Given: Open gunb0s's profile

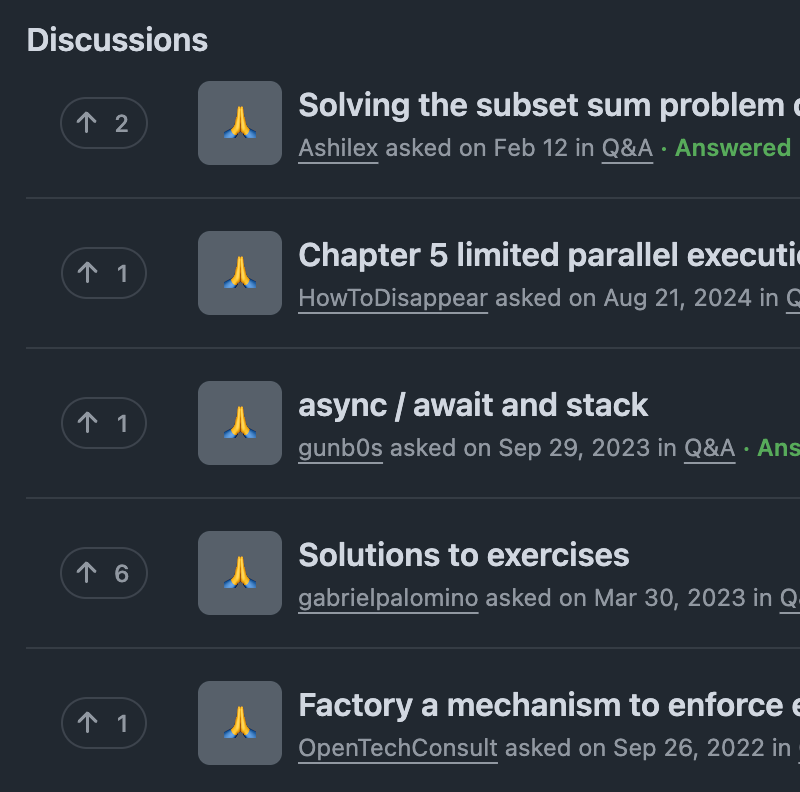Looking at the screenshot, I should pyautogui.click(x=340, y=448).
